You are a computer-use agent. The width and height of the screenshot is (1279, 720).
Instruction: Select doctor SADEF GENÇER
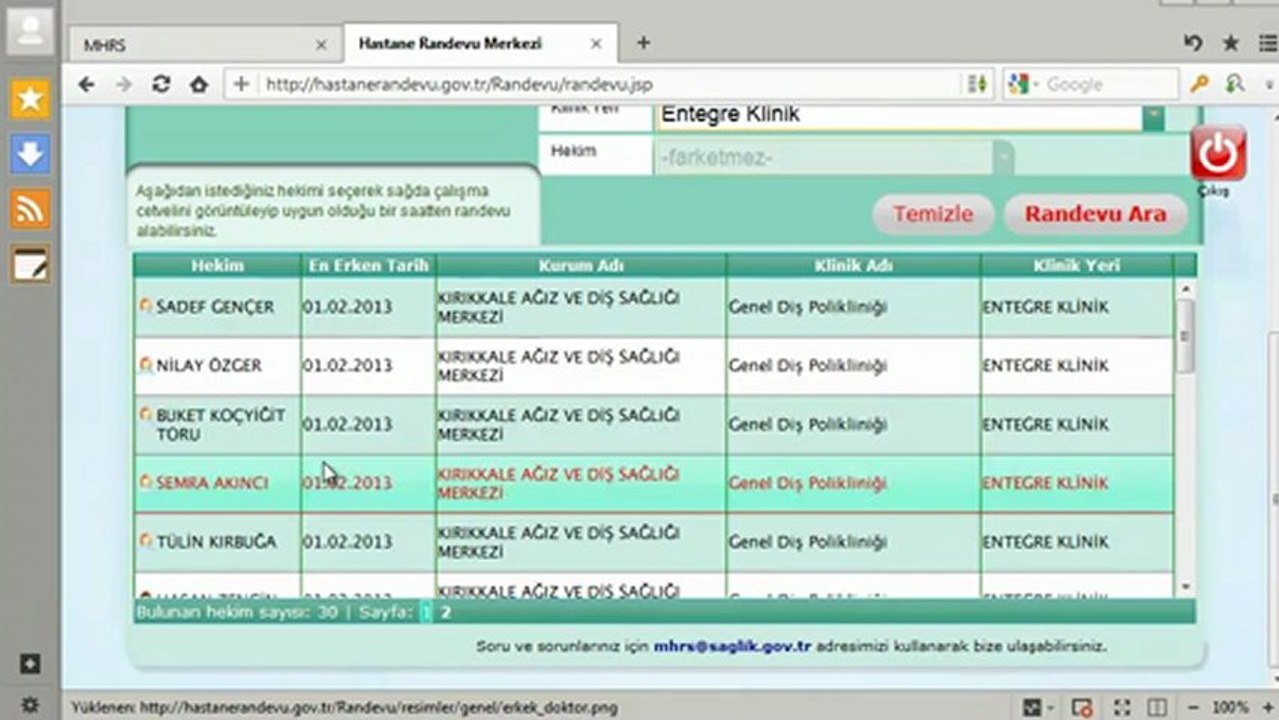tap(214, 307)
